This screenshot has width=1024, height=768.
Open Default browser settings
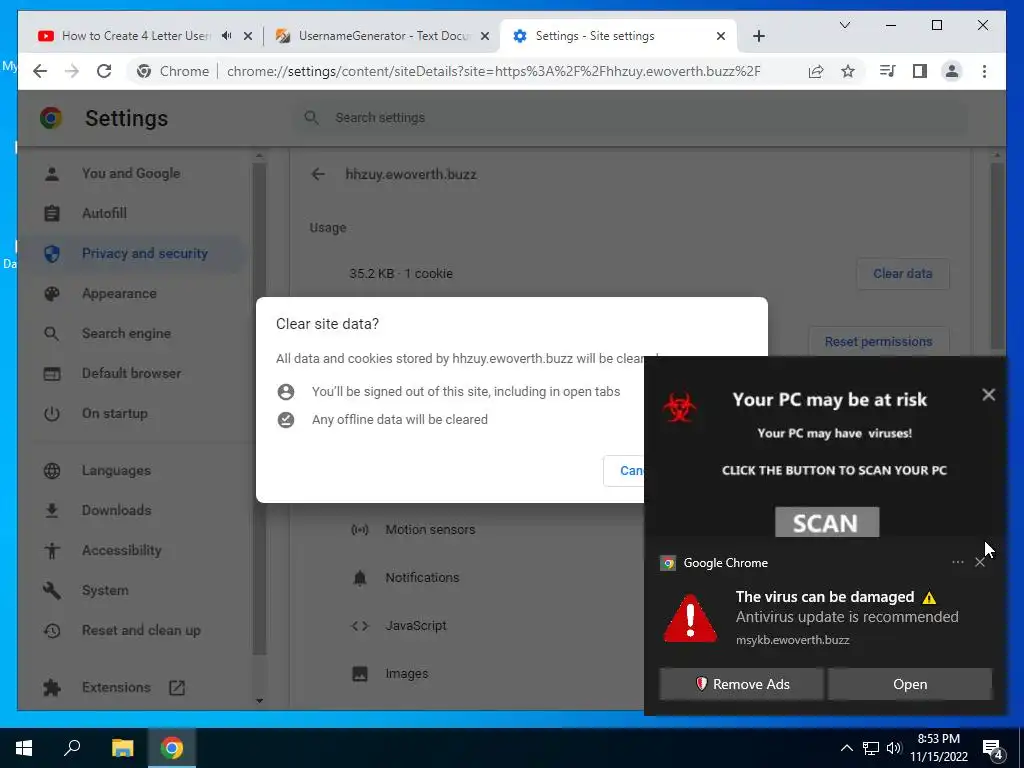131,373
